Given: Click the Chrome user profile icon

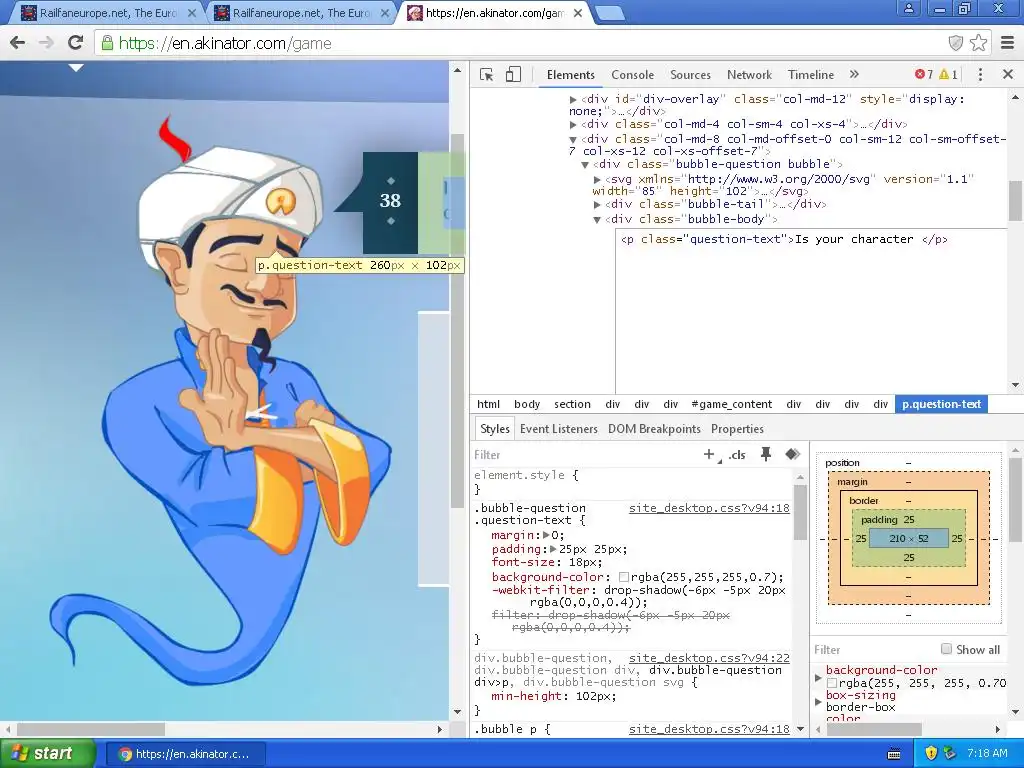Looking at the screenshot, I should (908, 8).
